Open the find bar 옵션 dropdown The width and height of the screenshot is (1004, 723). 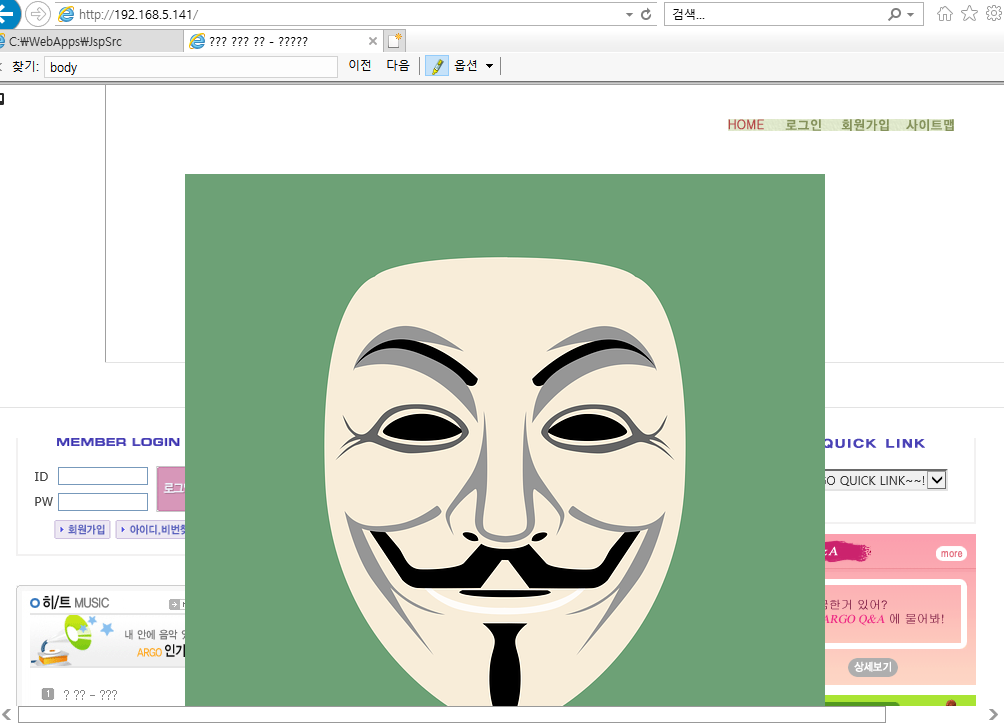point(473,66)
